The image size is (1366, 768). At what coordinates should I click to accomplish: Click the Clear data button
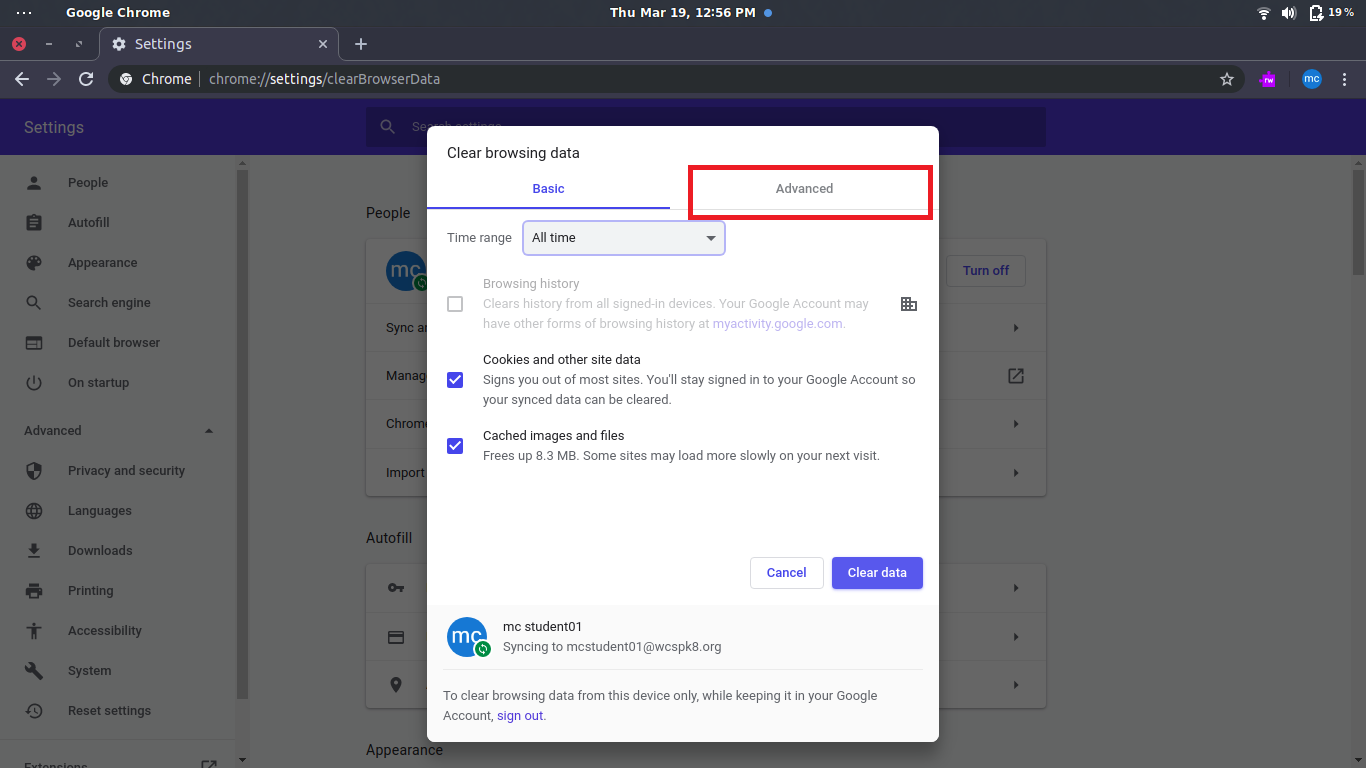click(877, 573)
